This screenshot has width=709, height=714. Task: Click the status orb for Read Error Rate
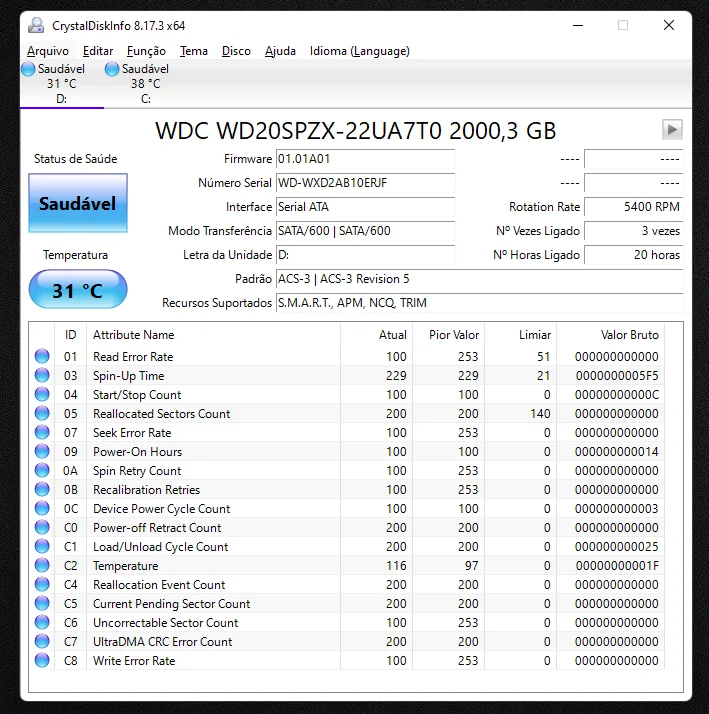coord(42,356)
